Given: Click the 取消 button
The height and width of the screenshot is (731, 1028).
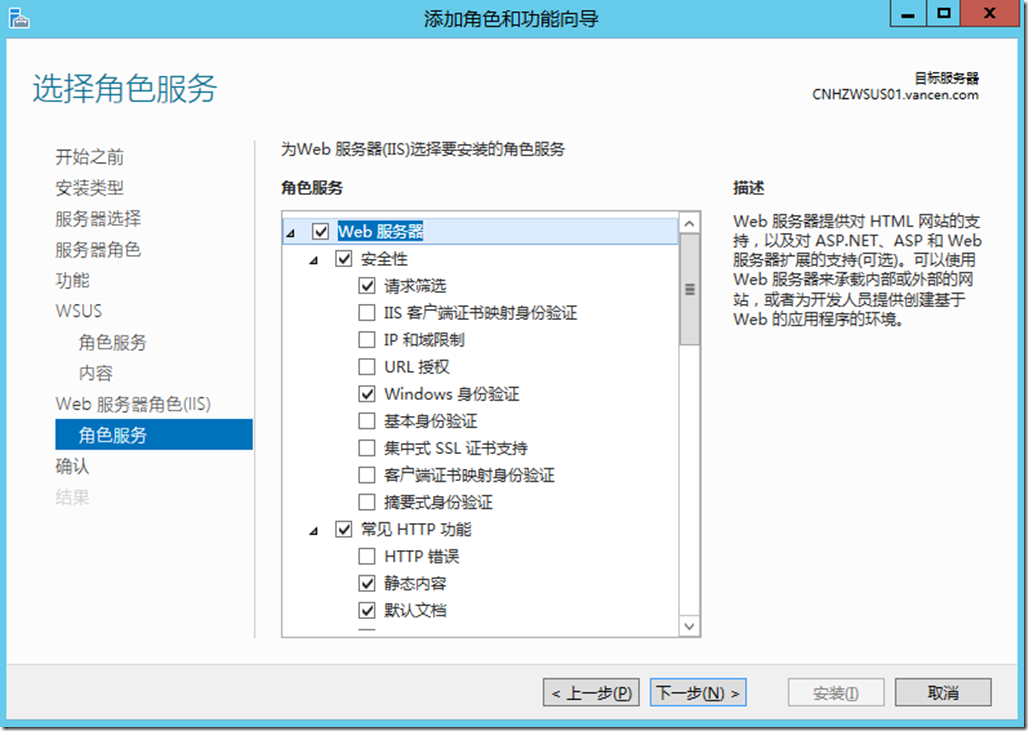Looking at the screenshot, I should (943, 692).
